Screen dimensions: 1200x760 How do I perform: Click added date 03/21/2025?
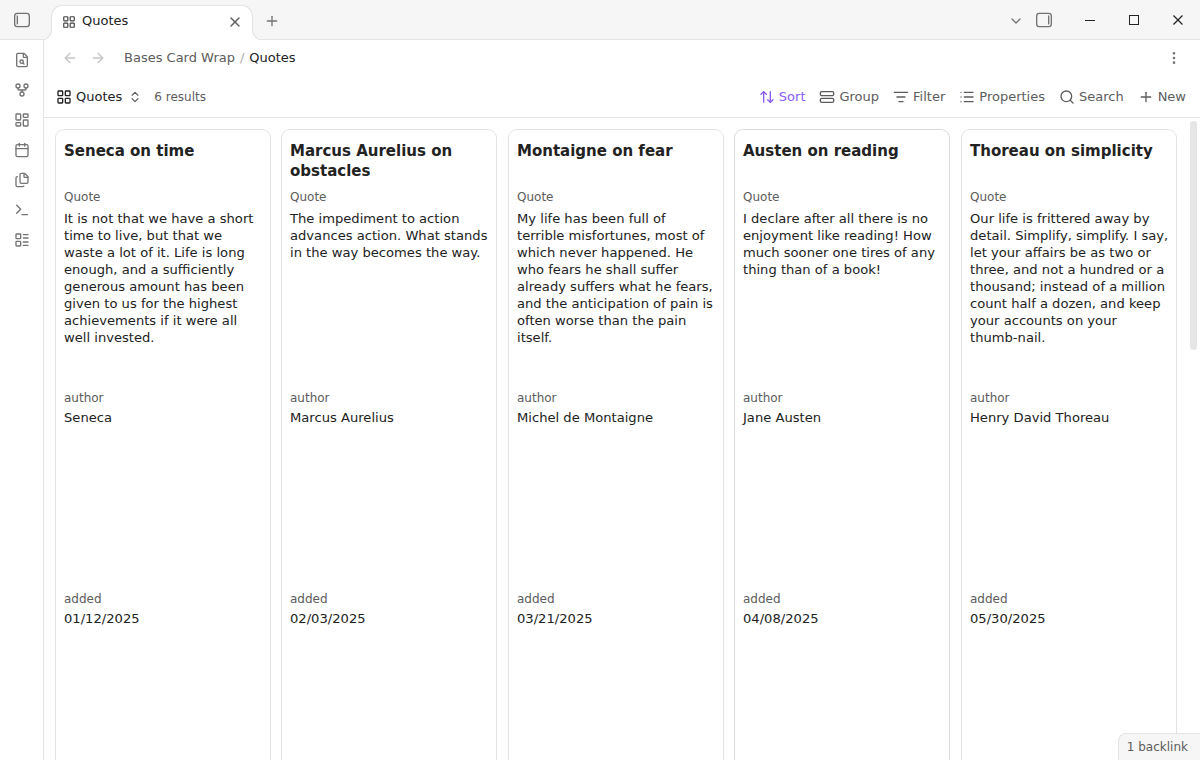(555, 619)
